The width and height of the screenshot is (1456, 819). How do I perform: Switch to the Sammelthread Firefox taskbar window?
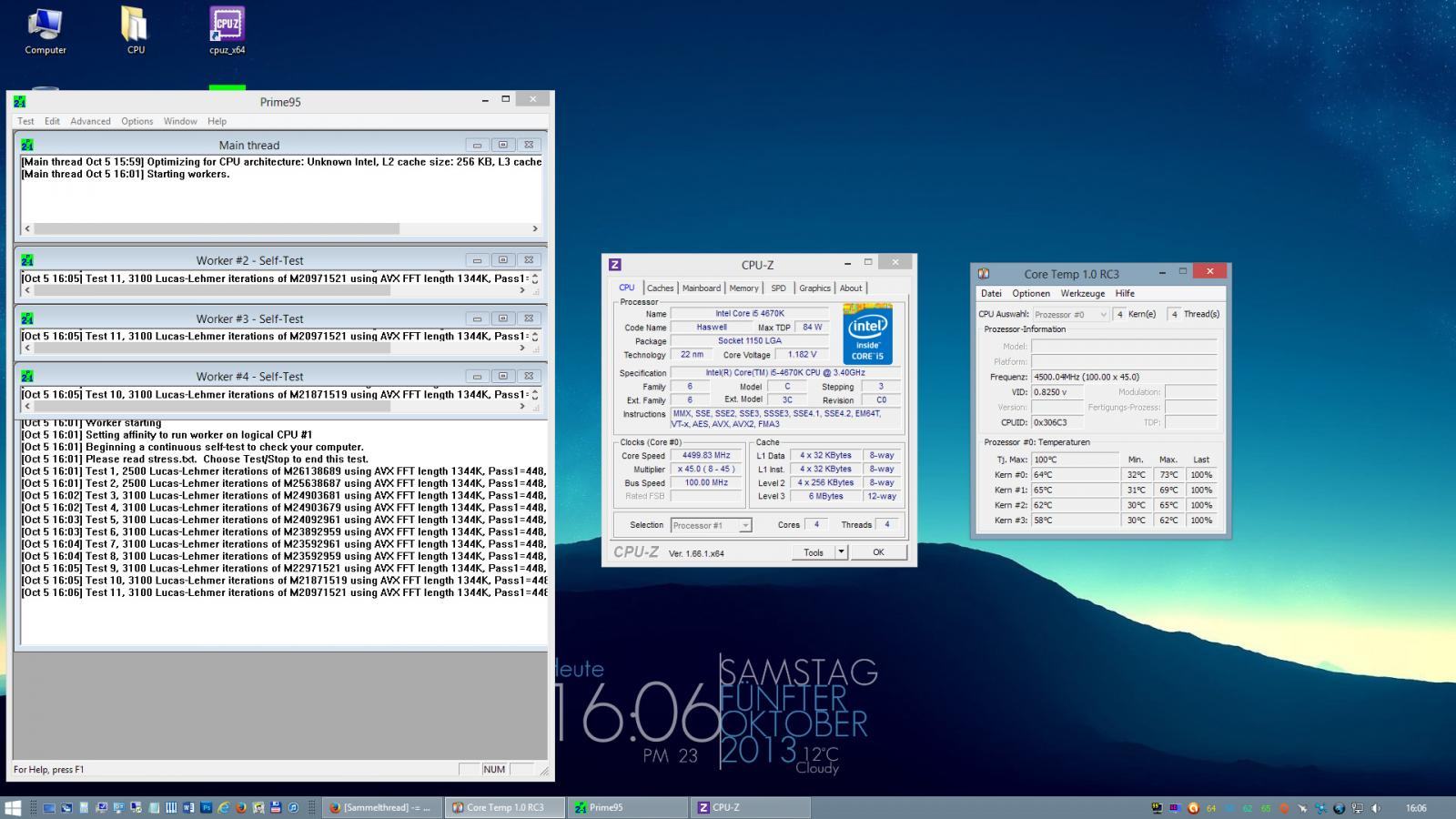click(x=382, y=807)
